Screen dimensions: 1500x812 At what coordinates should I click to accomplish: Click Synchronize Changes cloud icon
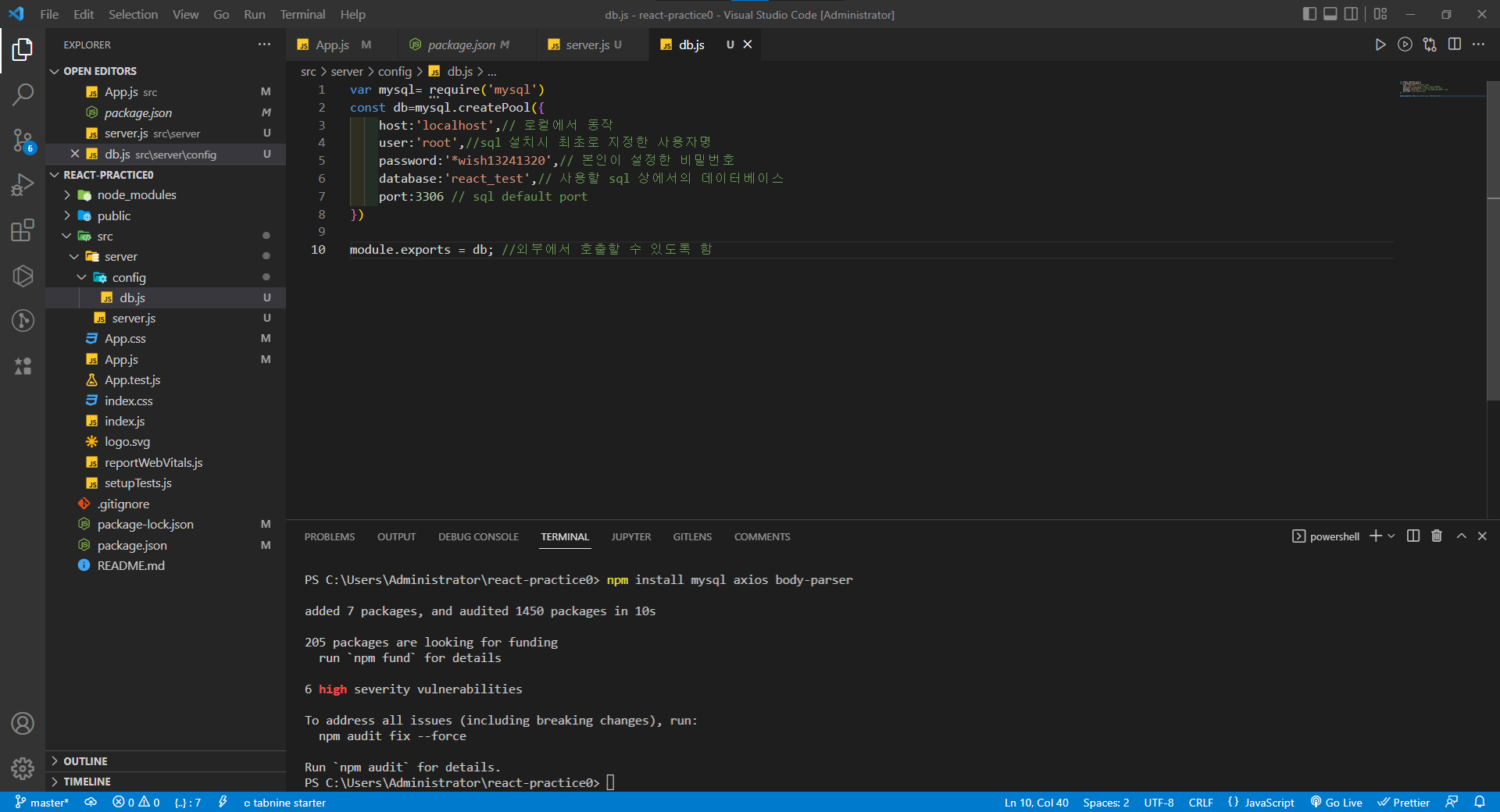click(91, 802)
